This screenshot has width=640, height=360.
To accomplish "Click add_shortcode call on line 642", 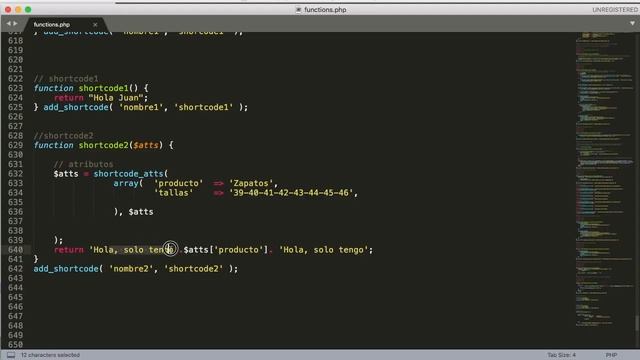I will [66, 269].
